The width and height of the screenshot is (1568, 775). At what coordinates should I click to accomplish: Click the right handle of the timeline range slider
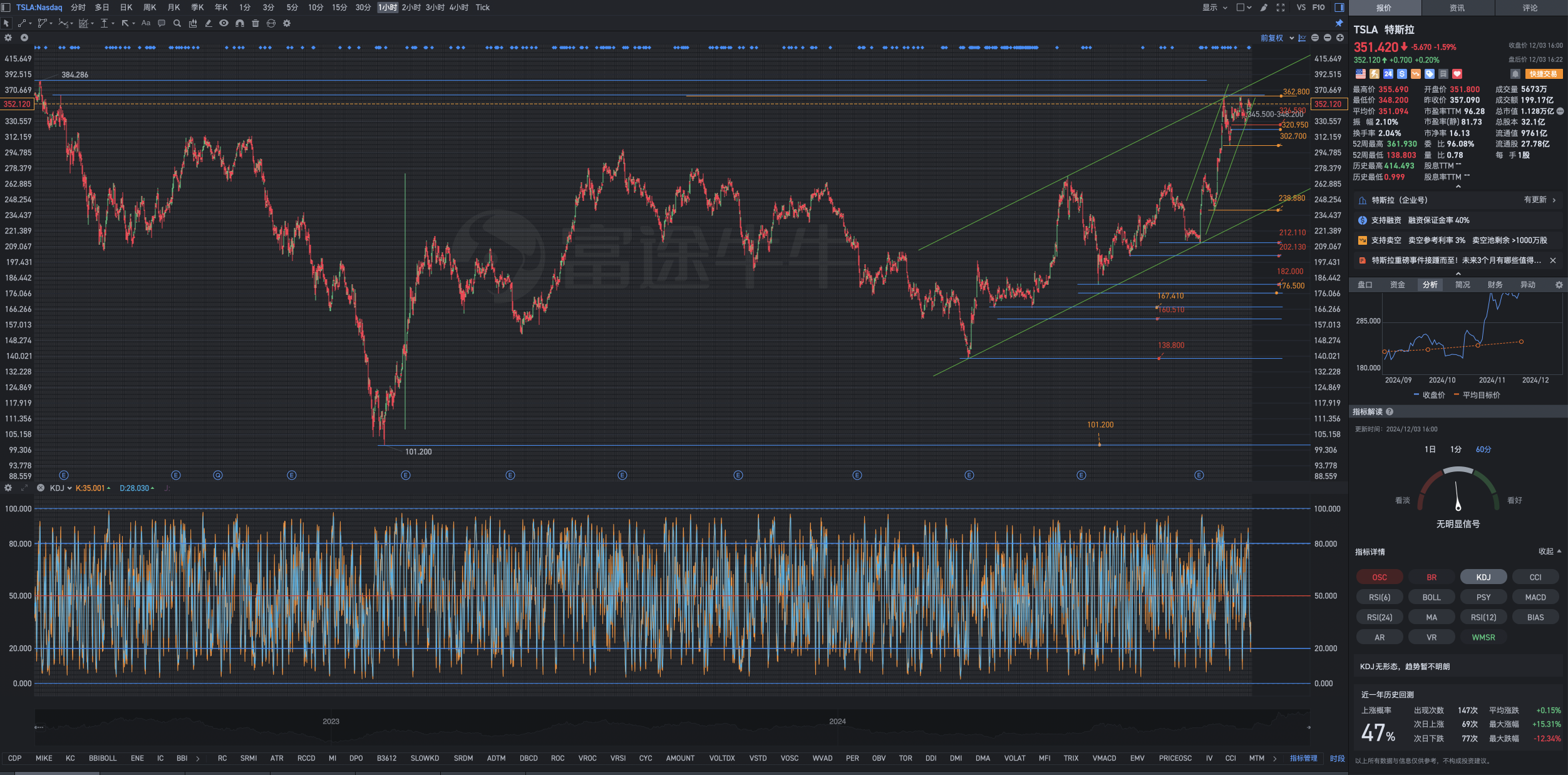[x=1308, y=727]
